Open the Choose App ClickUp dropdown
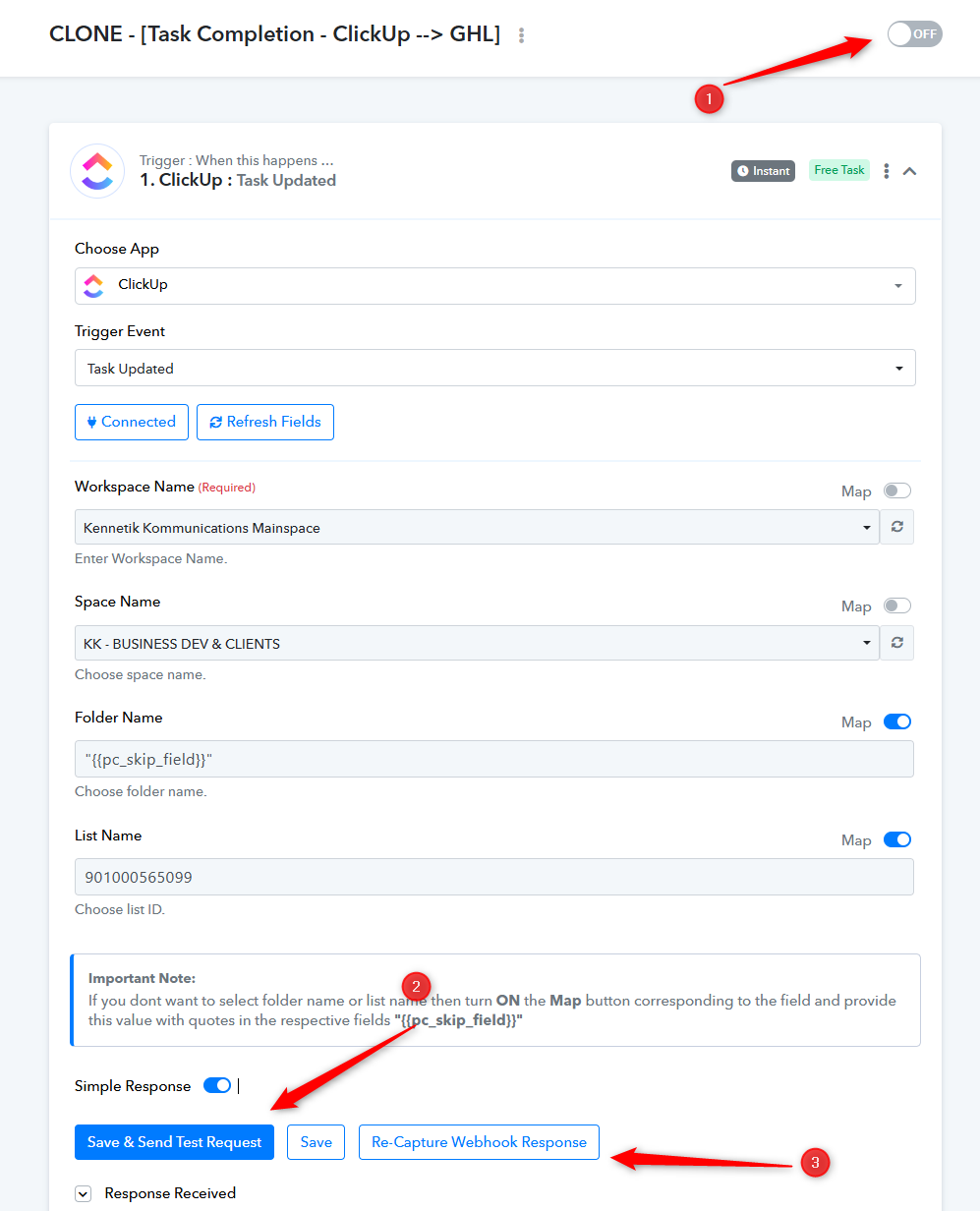The height and width of the screenshot is (1211, 980). pos(494,285)
